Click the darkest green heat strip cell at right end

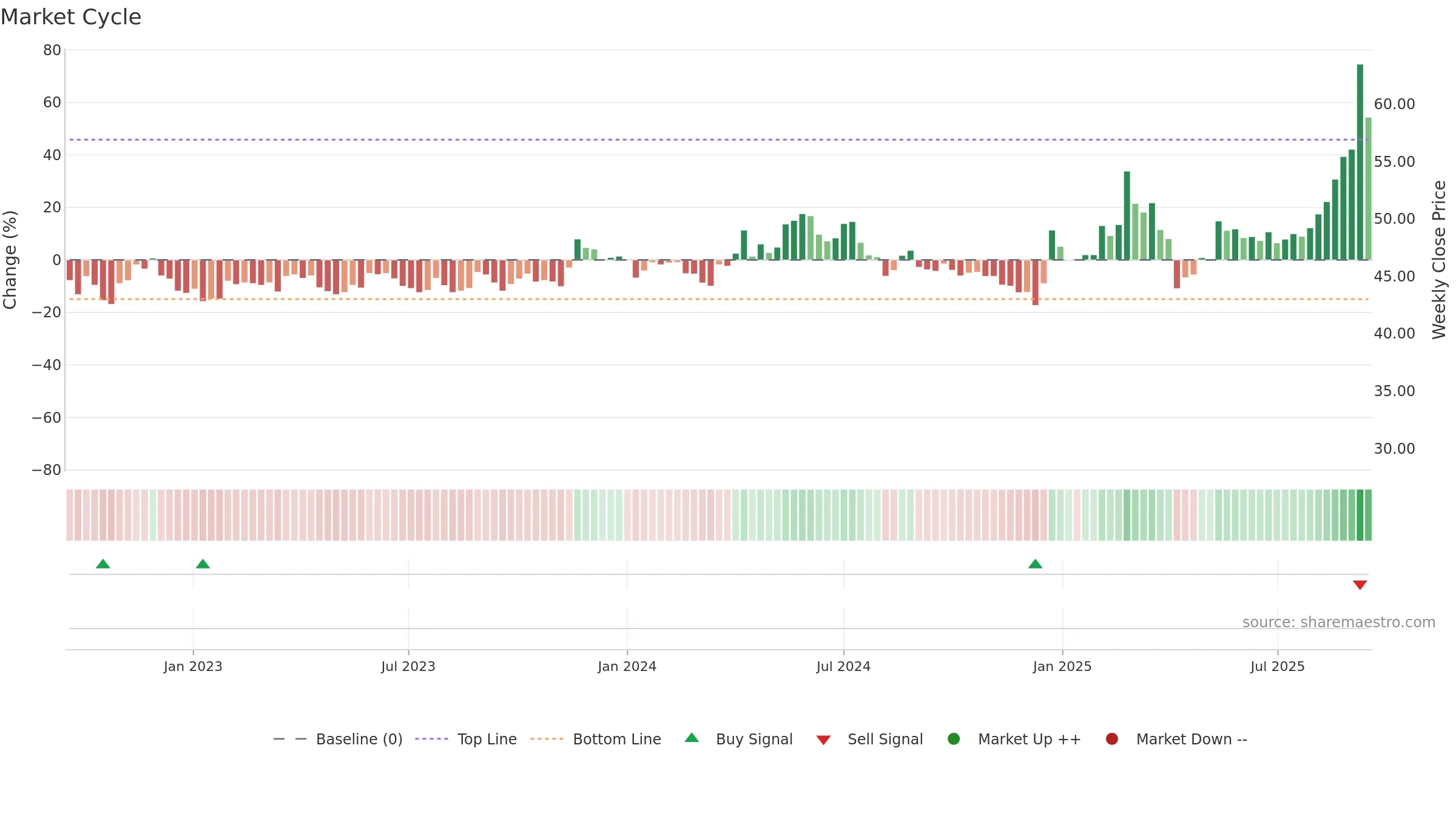coord(1360,515)
